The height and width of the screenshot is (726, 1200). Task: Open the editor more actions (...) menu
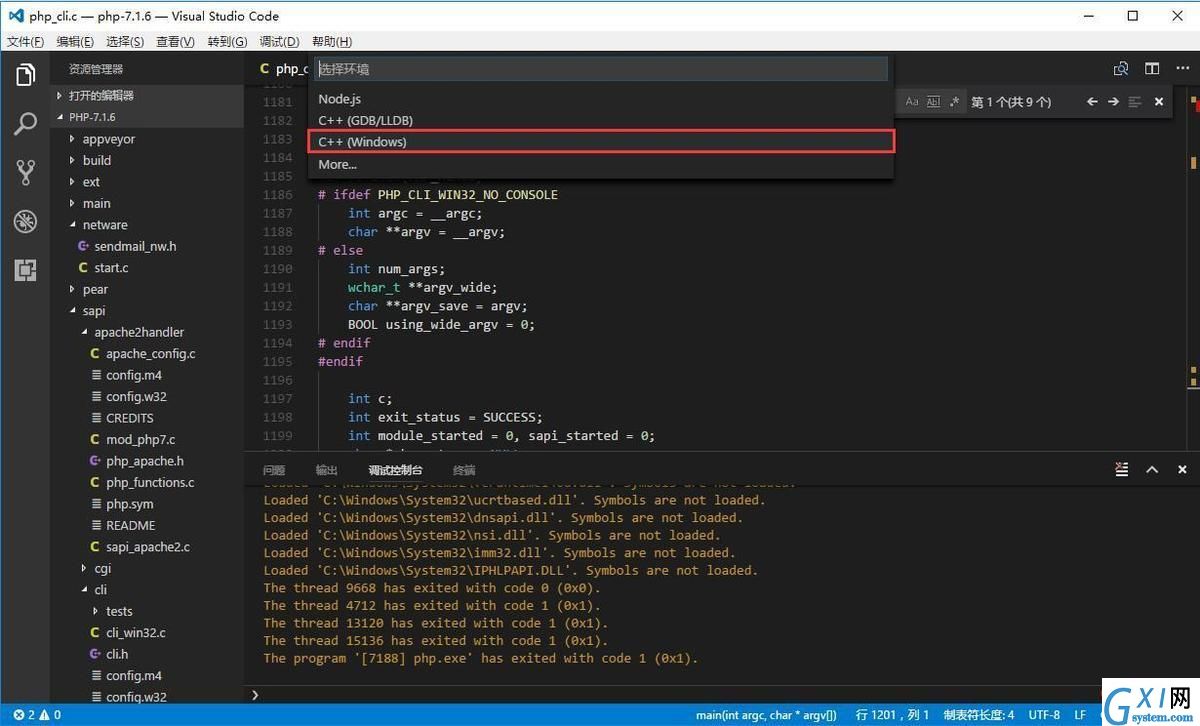click(x=1182, y=69)
